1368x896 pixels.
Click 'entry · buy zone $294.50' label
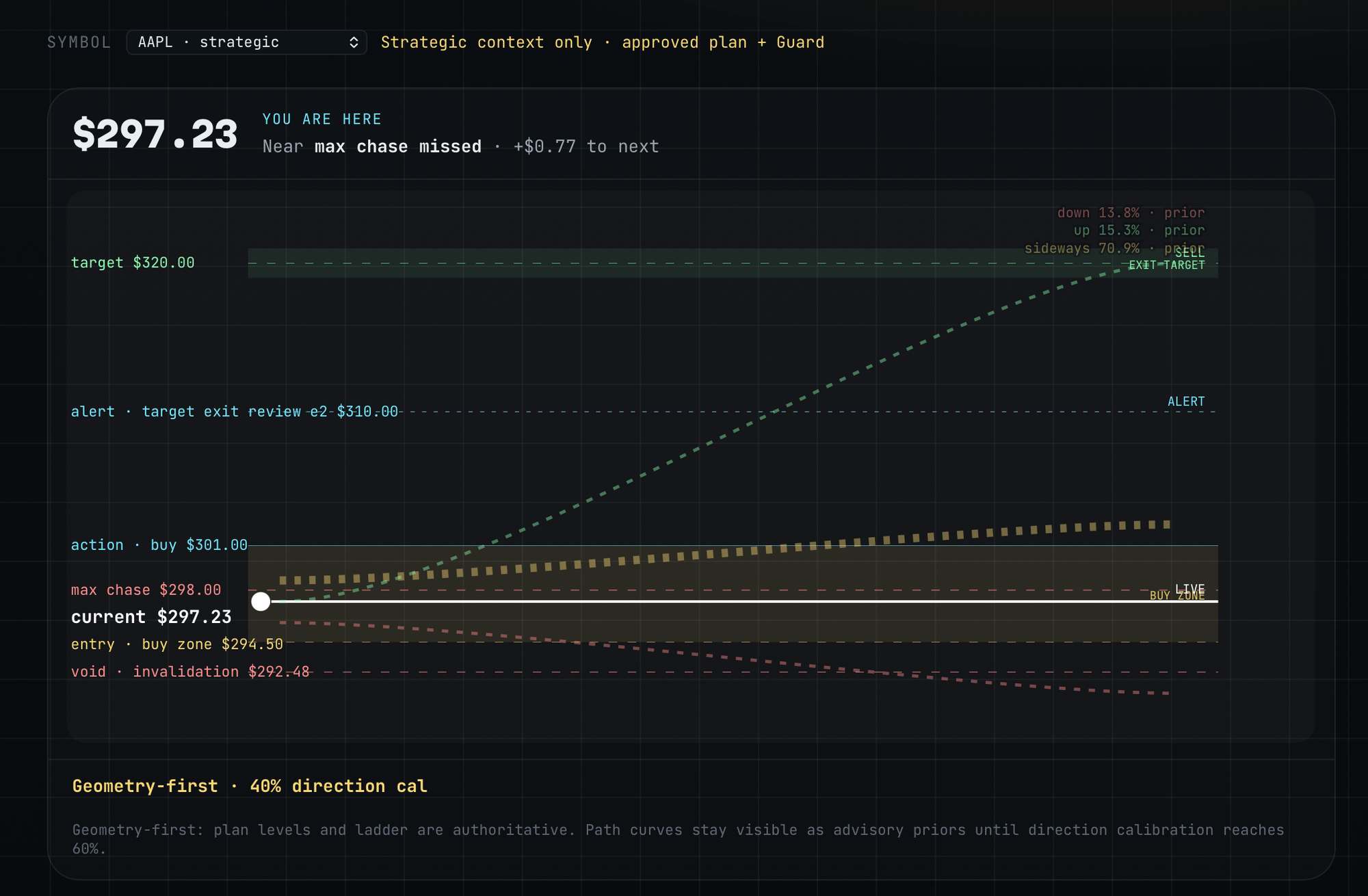click(177, 644)
